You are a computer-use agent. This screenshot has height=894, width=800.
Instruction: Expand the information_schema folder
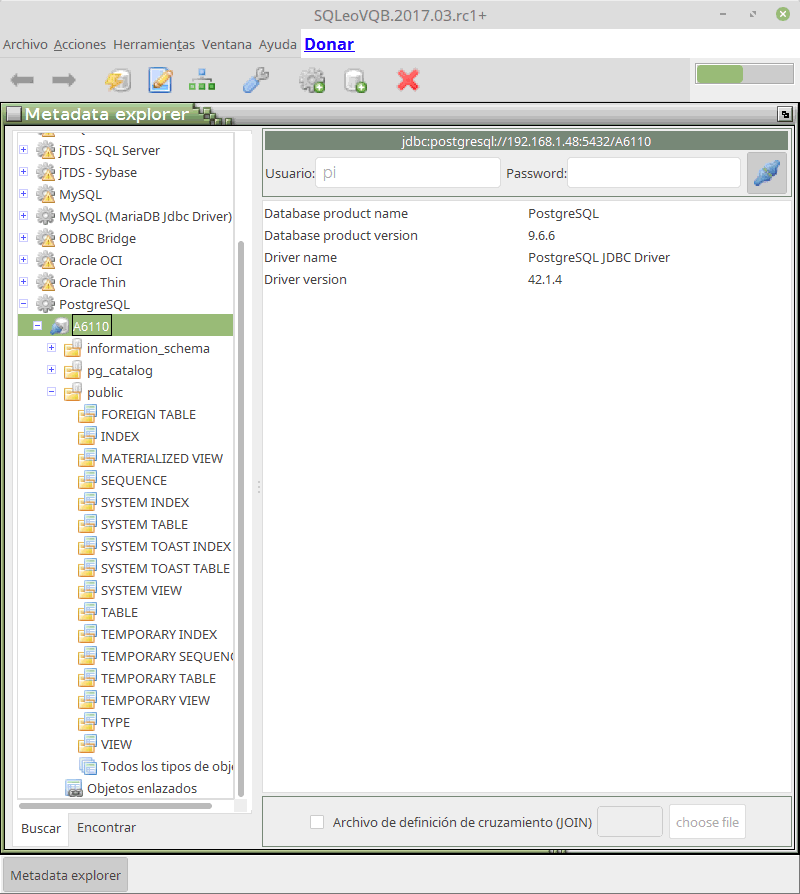[x=51, y=348]
